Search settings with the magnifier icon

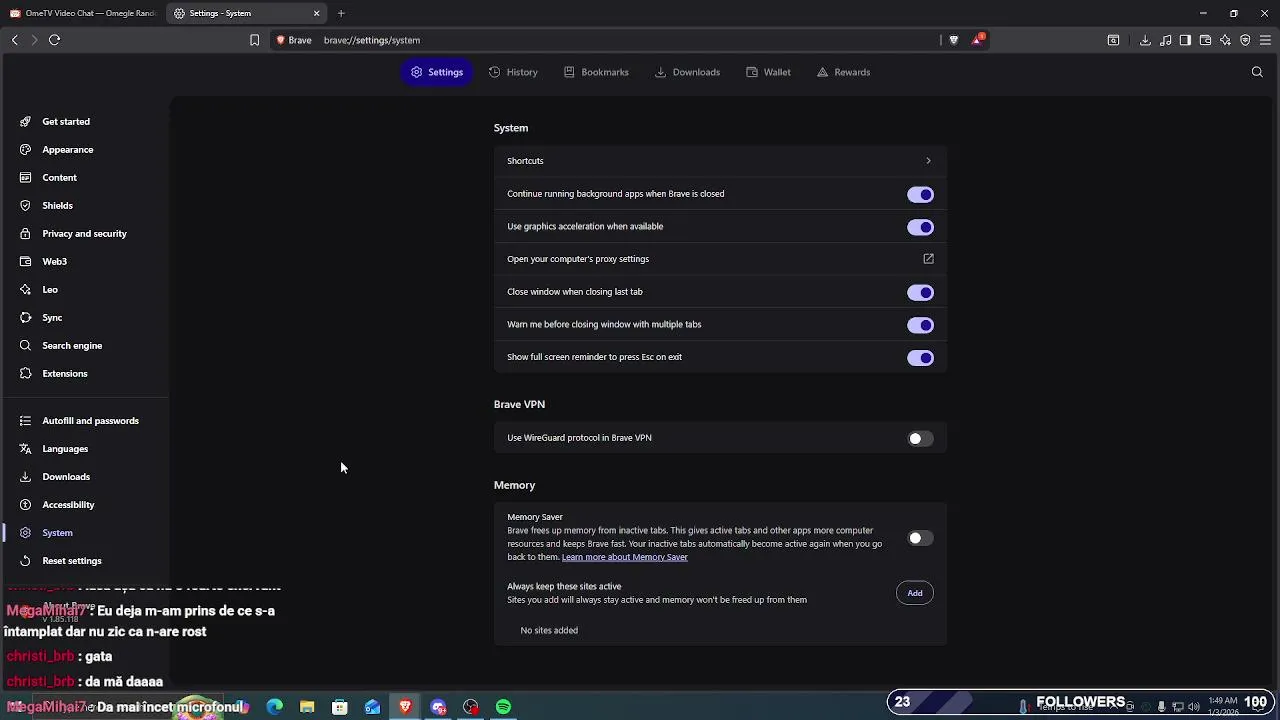[x=1257, y=72]
